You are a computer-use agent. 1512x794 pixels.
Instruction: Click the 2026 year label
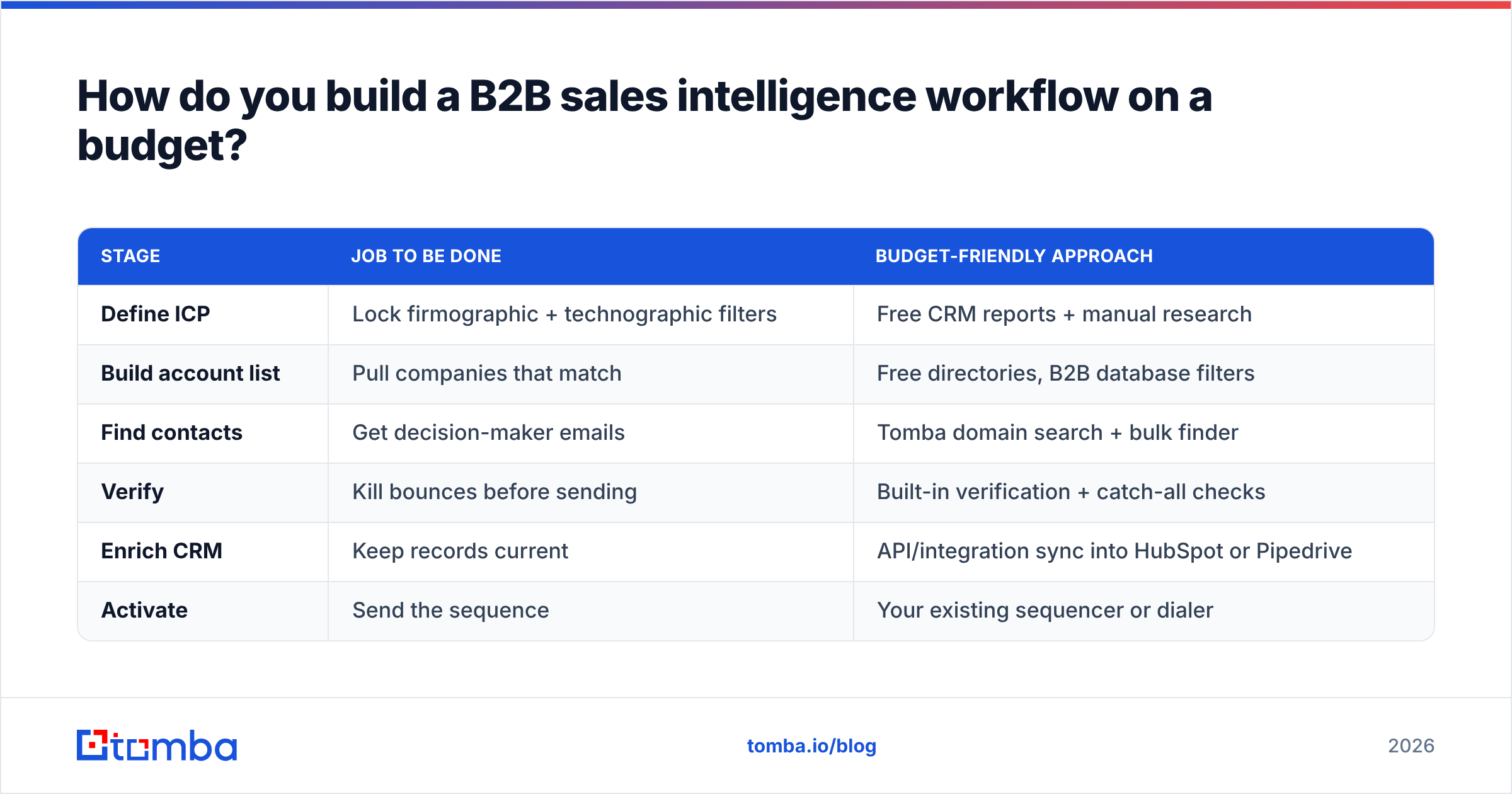click(x=1411, y=746)
